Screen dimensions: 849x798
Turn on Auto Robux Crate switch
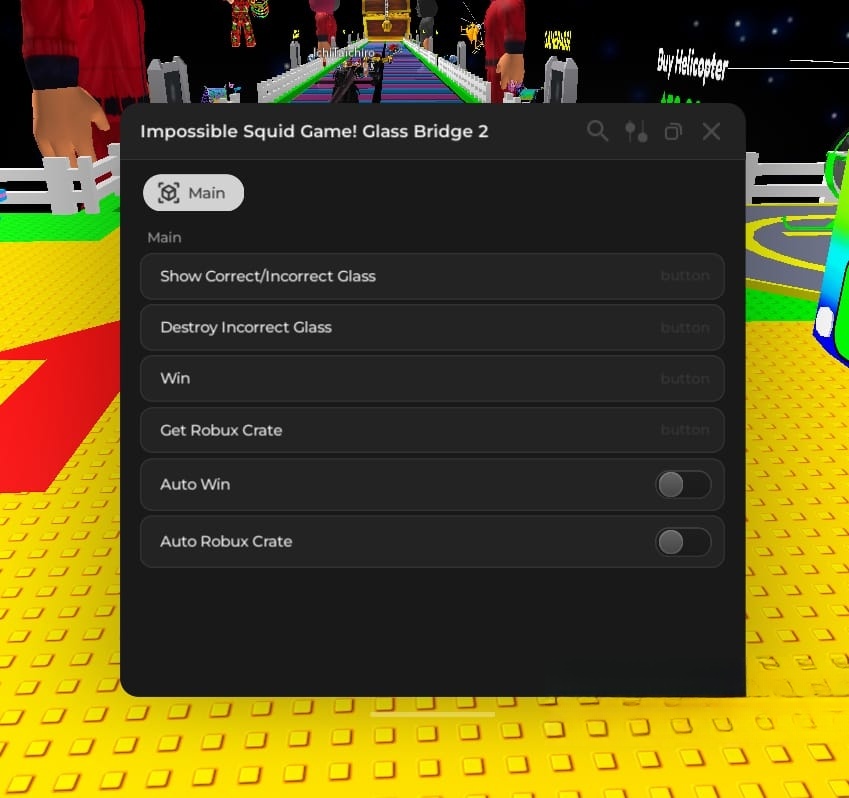683,542
